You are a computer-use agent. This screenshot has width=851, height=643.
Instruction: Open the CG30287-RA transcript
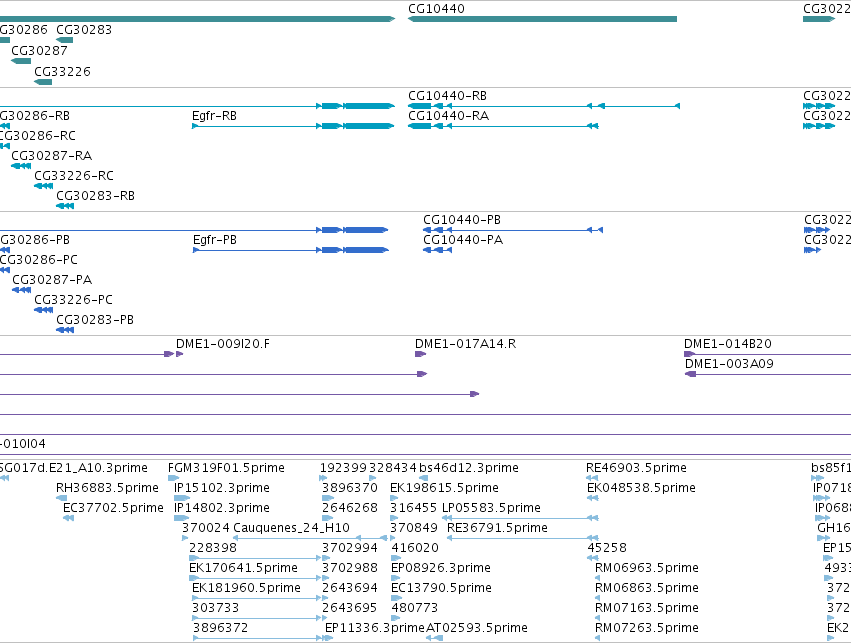21,165
